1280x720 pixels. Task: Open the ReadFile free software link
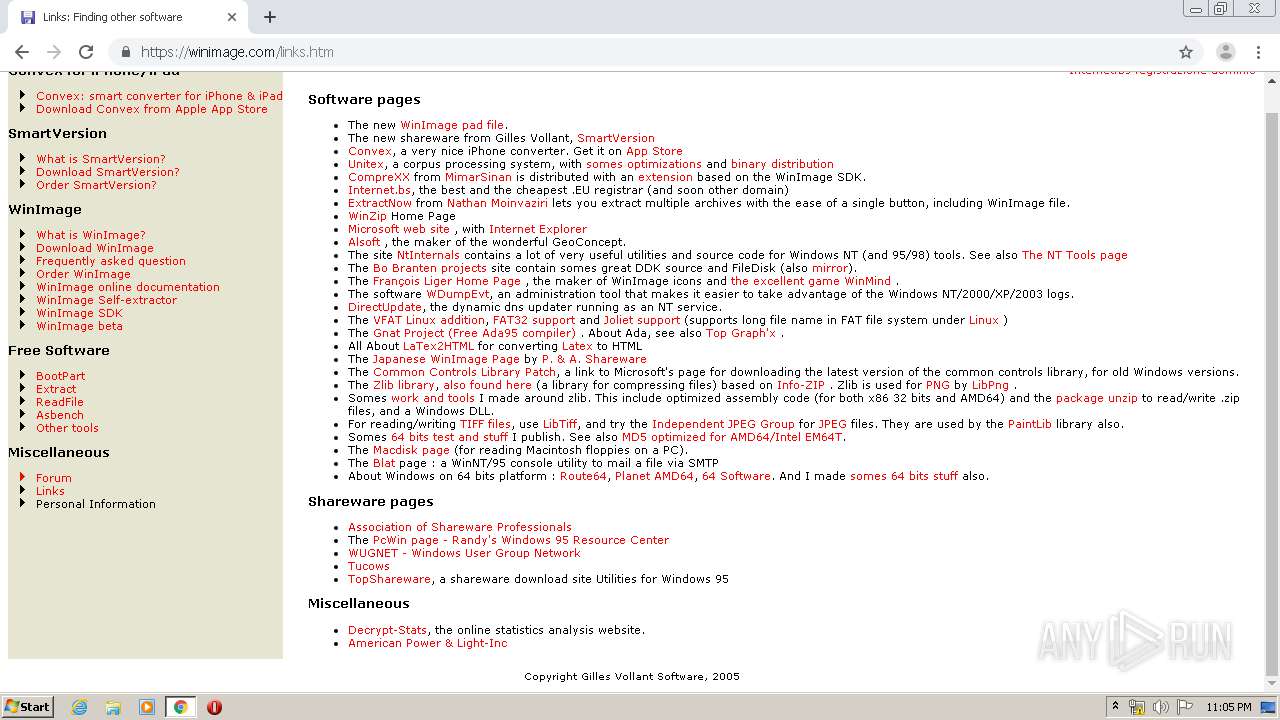point(60,402)
